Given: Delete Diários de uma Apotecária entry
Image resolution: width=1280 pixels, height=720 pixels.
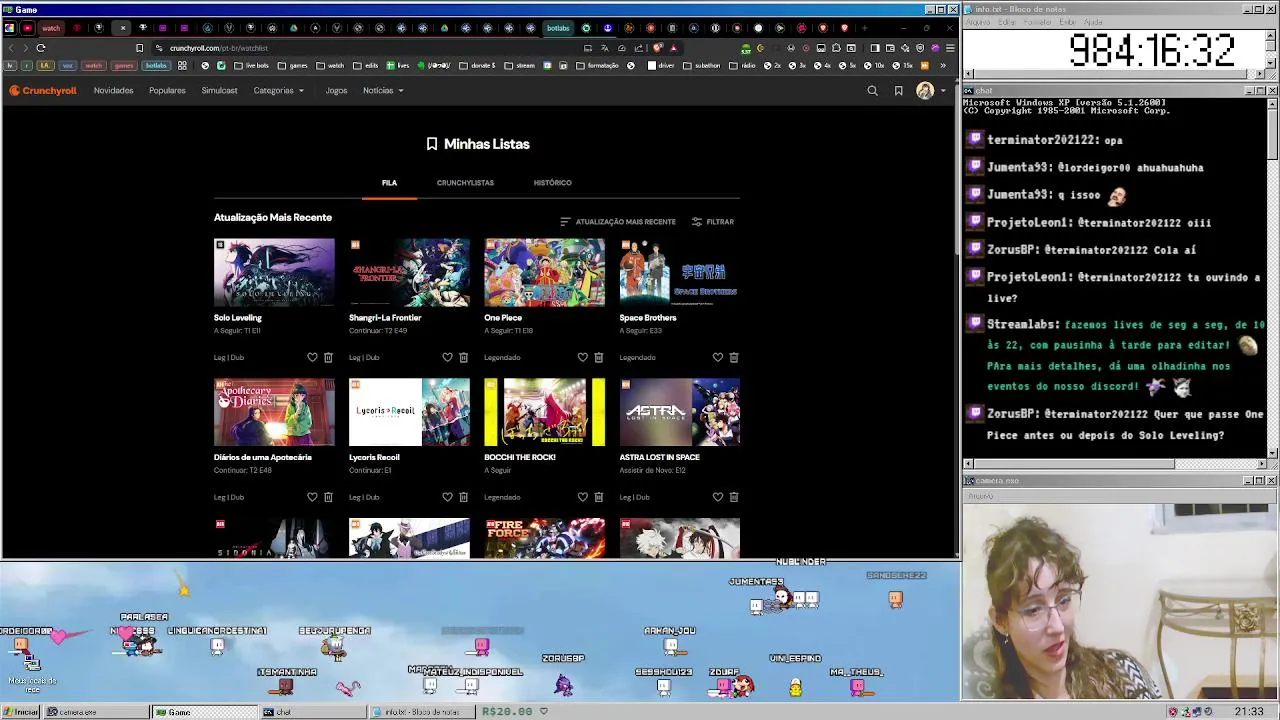Looking at the screenshot, I should click(x=328, y=497).
